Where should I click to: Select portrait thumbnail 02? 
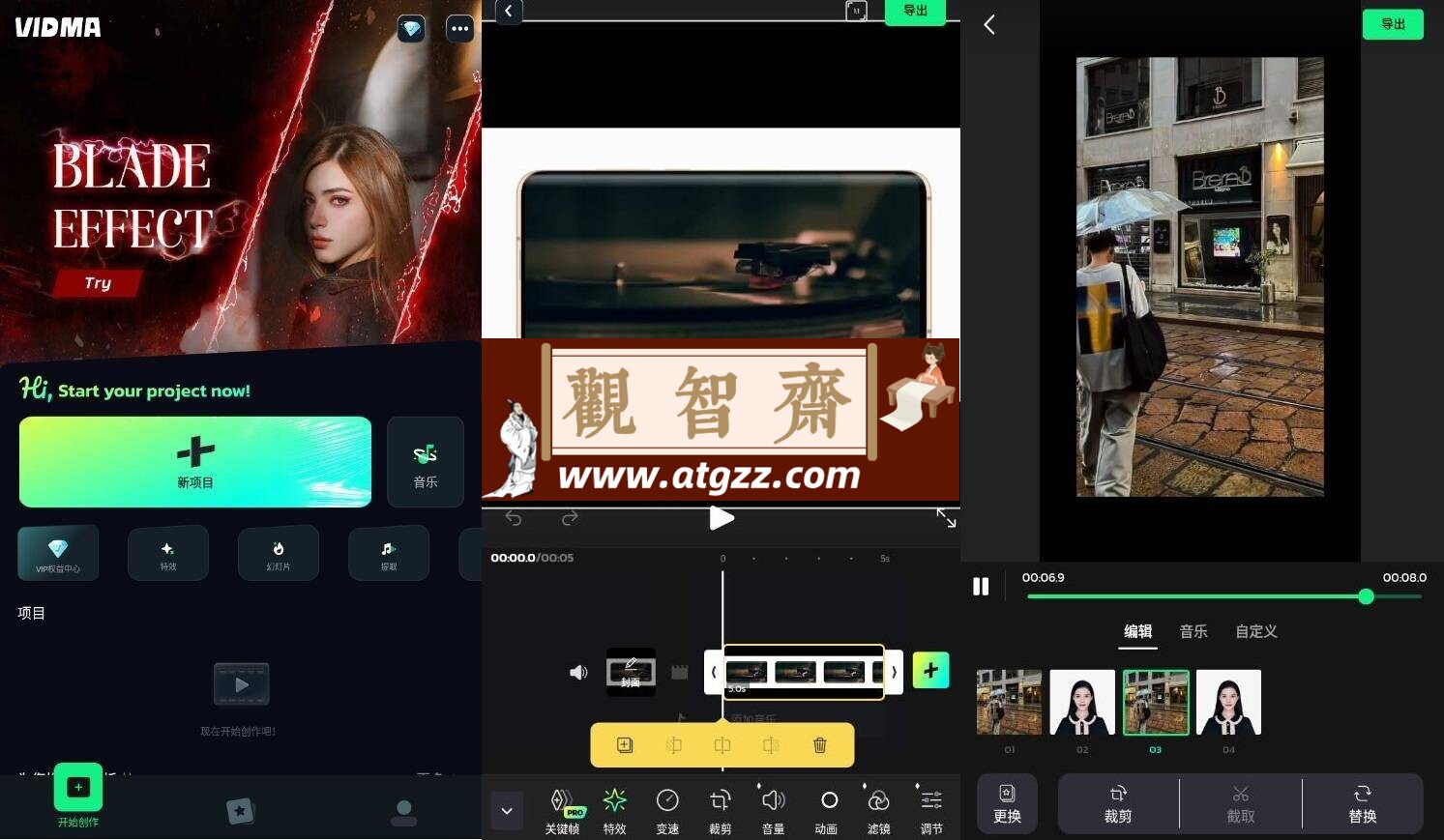(x=1082, y=703)
